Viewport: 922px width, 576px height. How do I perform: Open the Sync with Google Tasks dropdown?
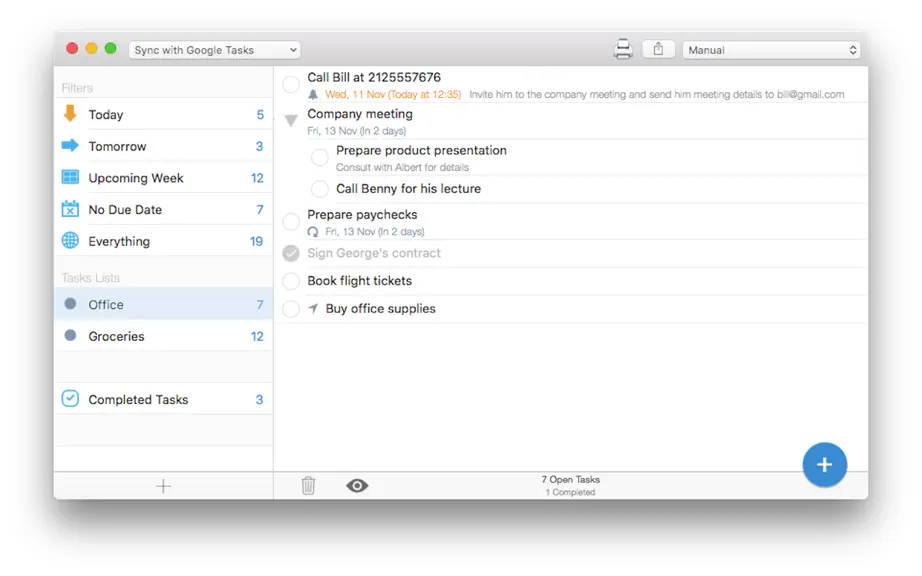215,50
